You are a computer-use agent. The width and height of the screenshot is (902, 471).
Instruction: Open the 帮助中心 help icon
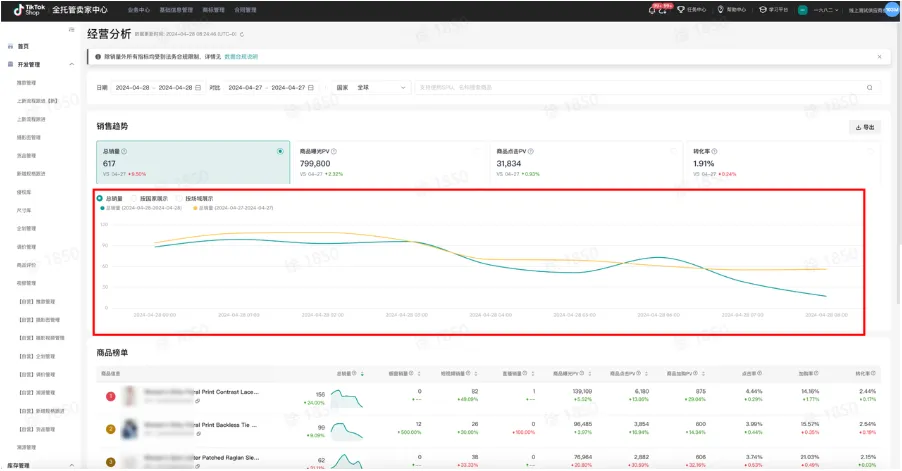pyautogui.click(x=720, y=10)
